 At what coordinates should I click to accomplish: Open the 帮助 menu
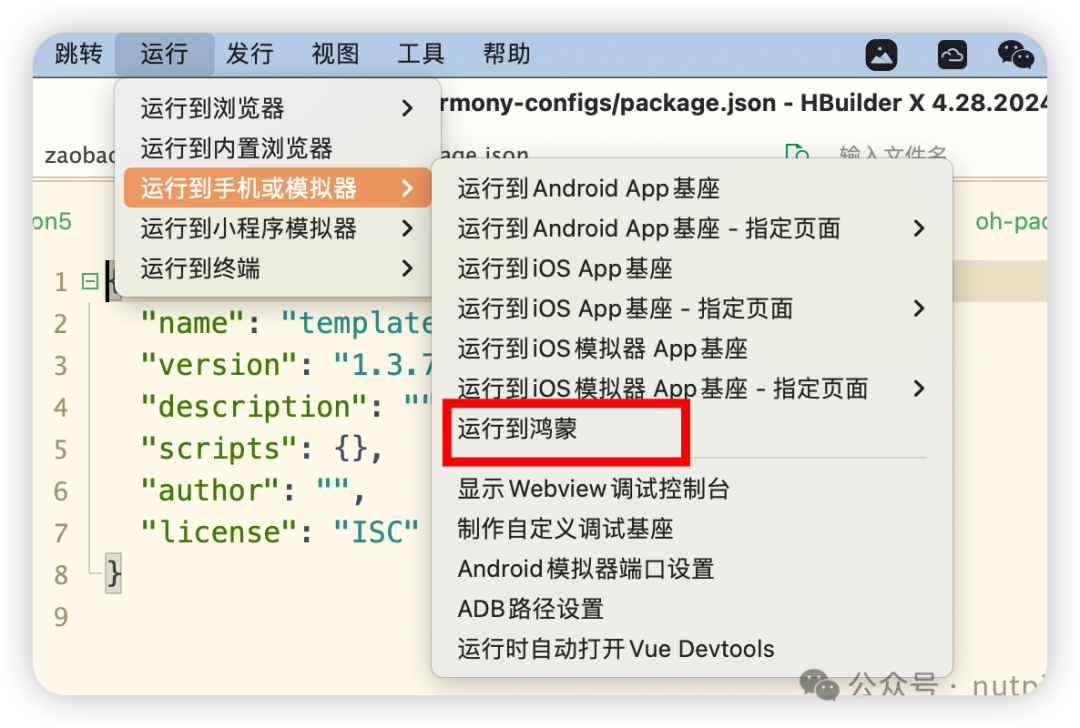tap(507, 54)
